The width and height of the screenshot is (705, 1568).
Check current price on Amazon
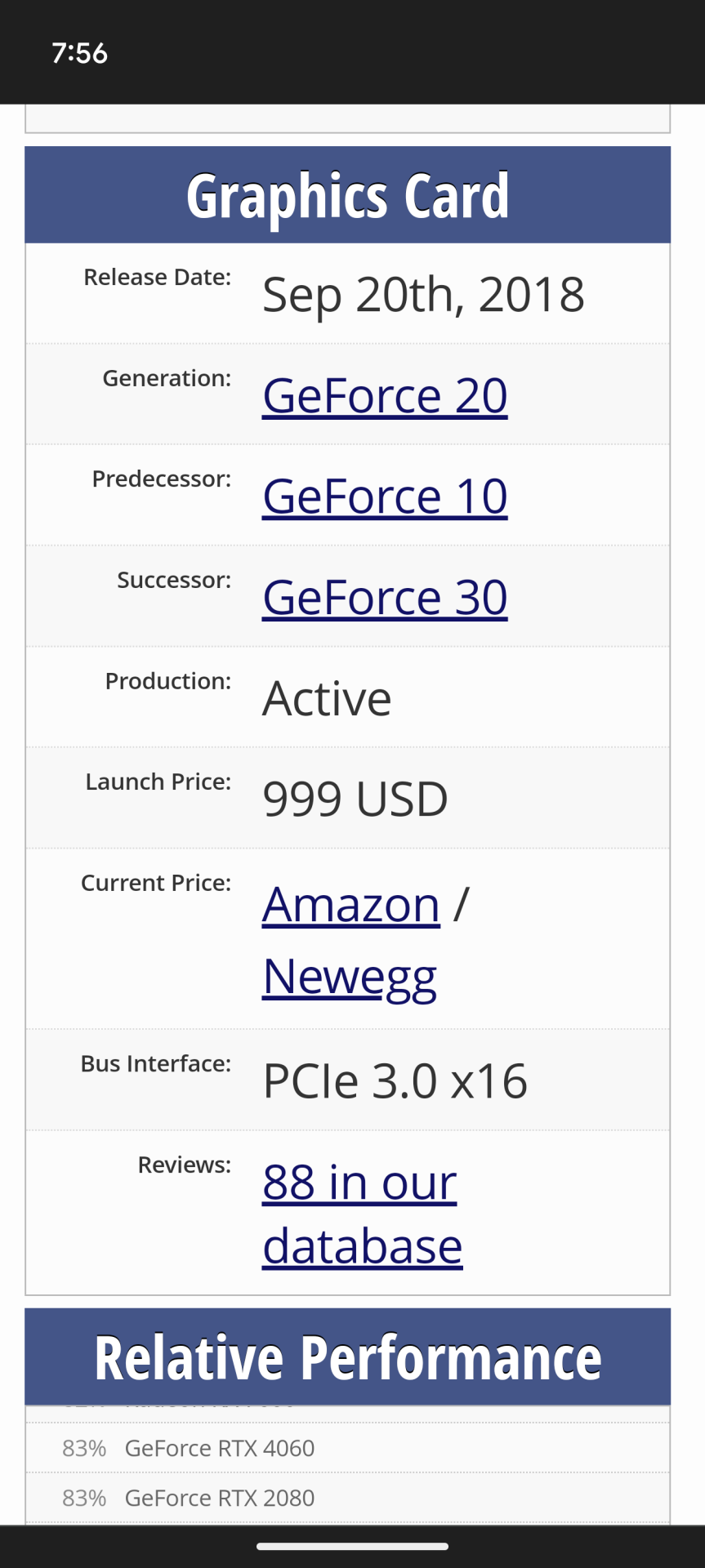pos(351,905)
